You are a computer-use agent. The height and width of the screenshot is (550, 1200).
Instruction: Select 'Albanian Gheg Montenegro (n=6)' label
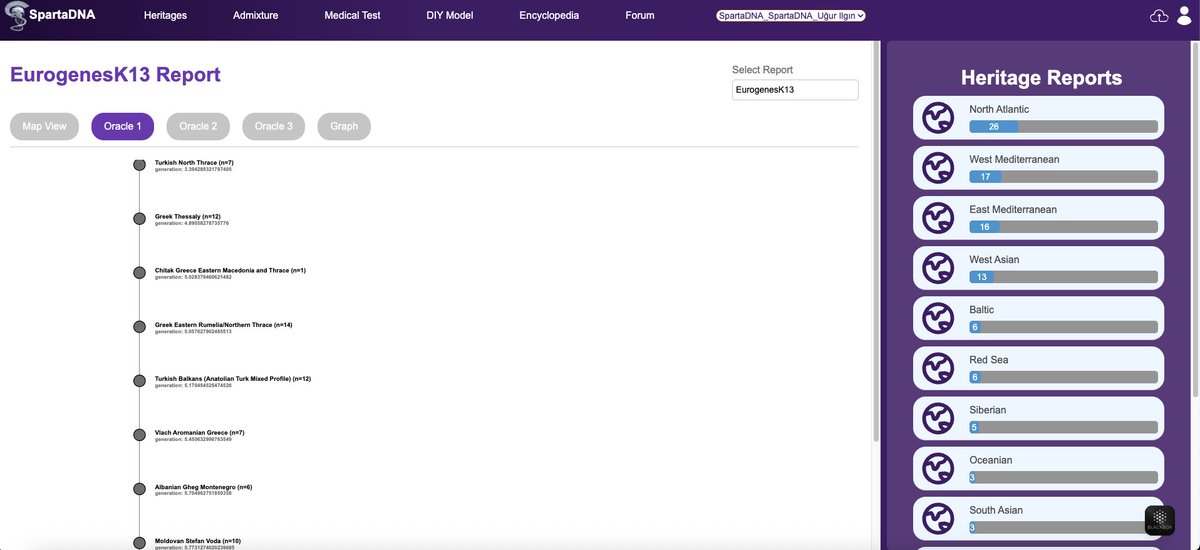click(203, 486)
